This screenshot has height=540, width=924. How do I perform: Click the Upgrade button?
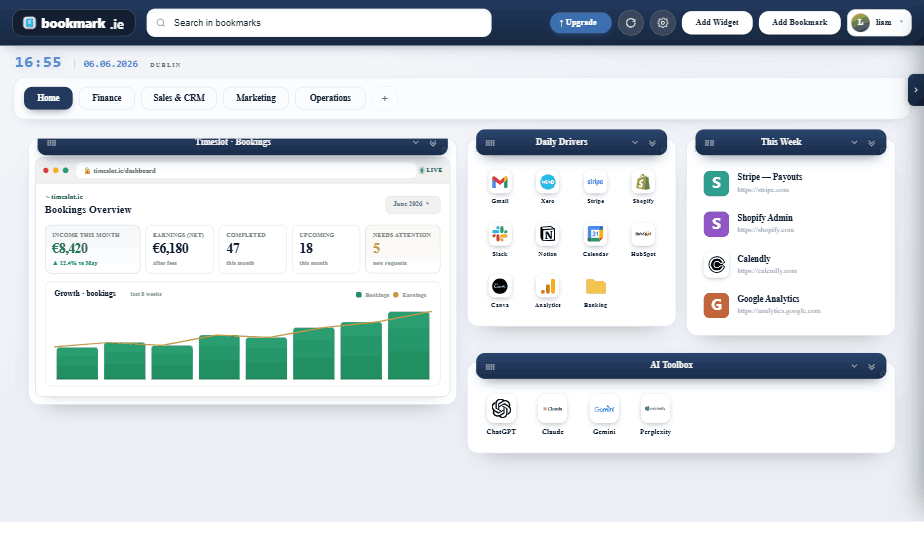(x=580, y=22)
